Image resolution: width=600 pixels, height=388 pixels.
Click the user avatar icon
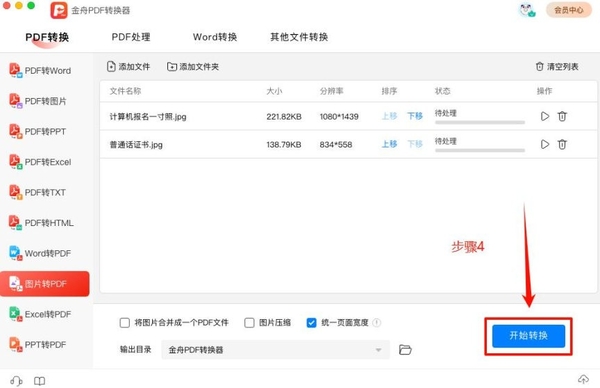527,10
